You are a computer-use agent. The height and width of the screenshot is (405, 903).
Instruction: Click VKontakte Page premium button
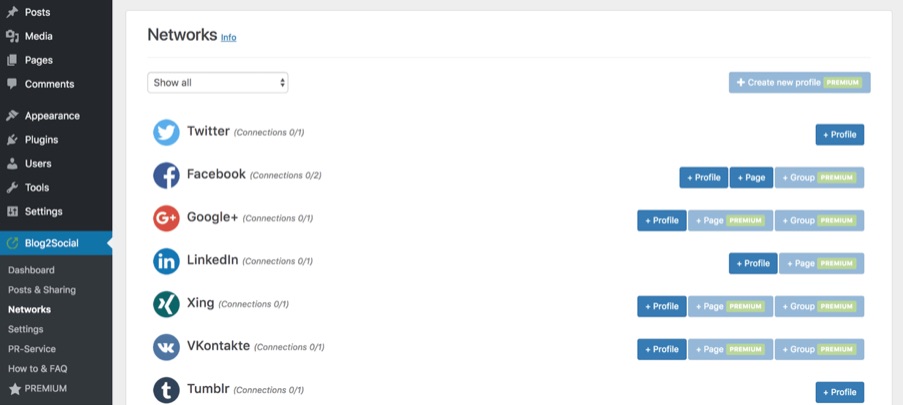(730, 349)
